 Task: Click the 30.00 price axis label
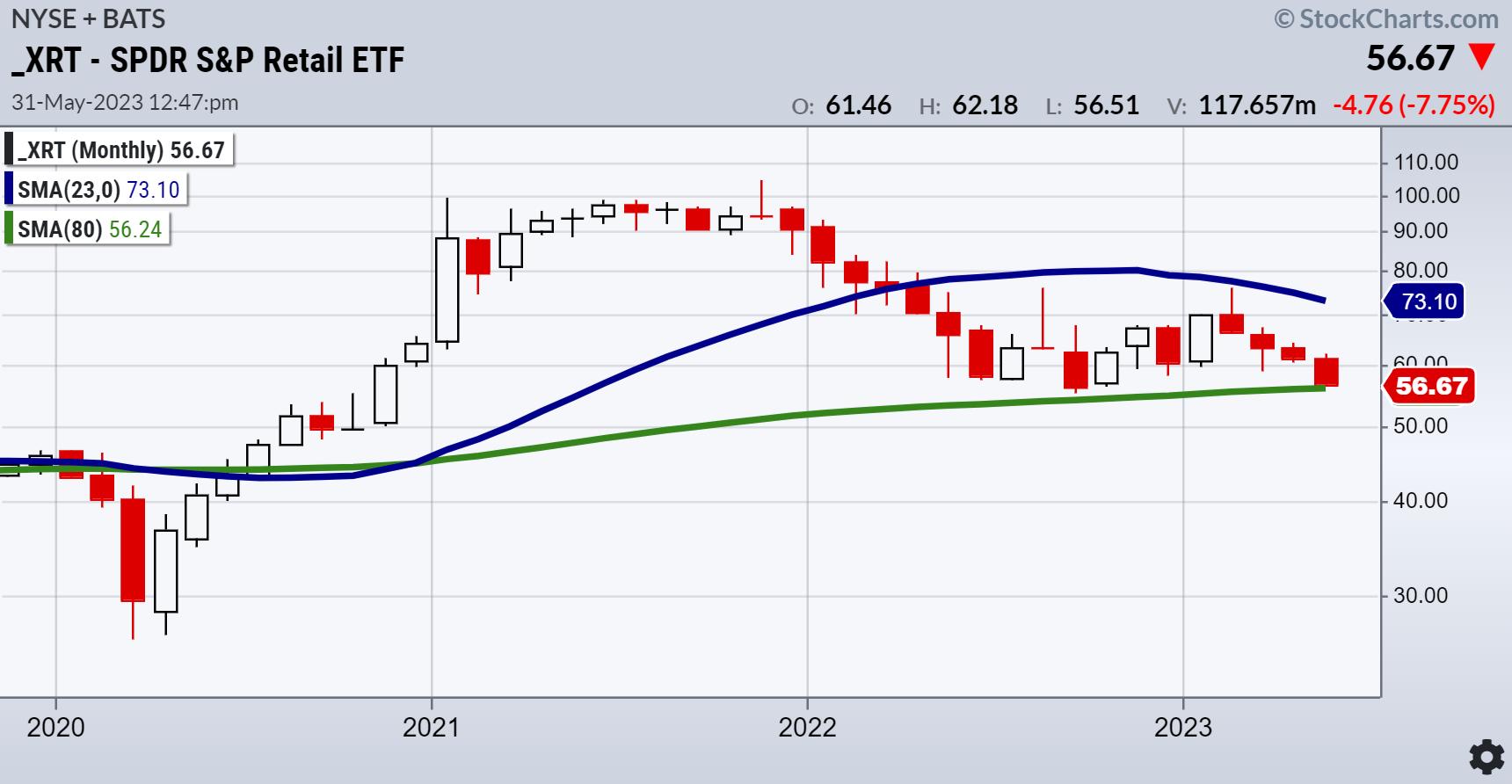(1421, 596)
